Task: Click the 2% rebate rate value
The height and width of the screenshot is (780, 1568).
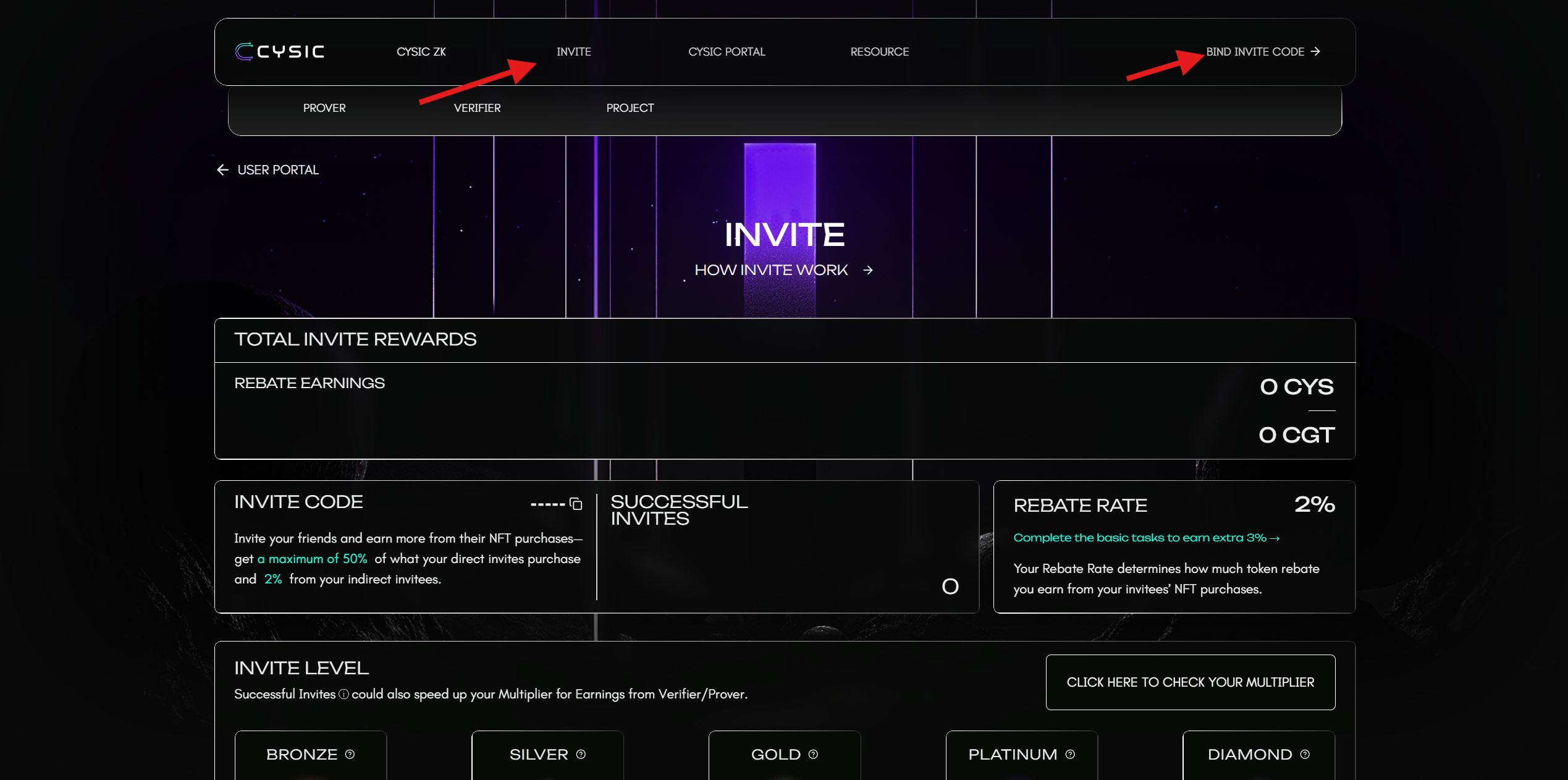Action: coord(1315,504)
